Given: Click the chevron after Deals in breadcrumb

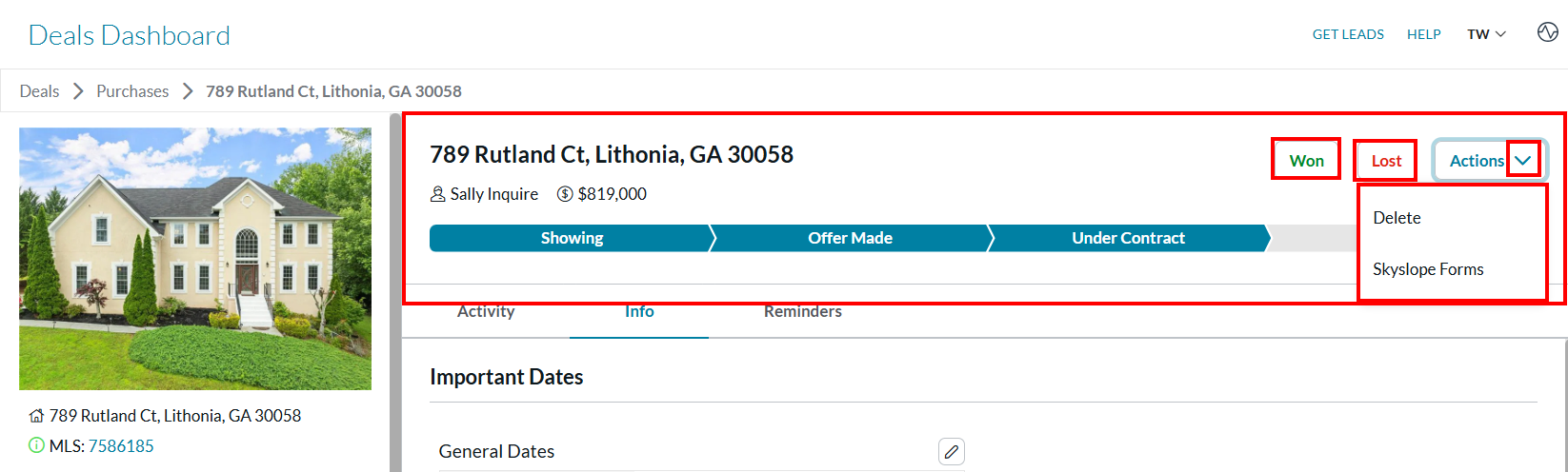Looking at the screenshot, I should pos(78,91).
